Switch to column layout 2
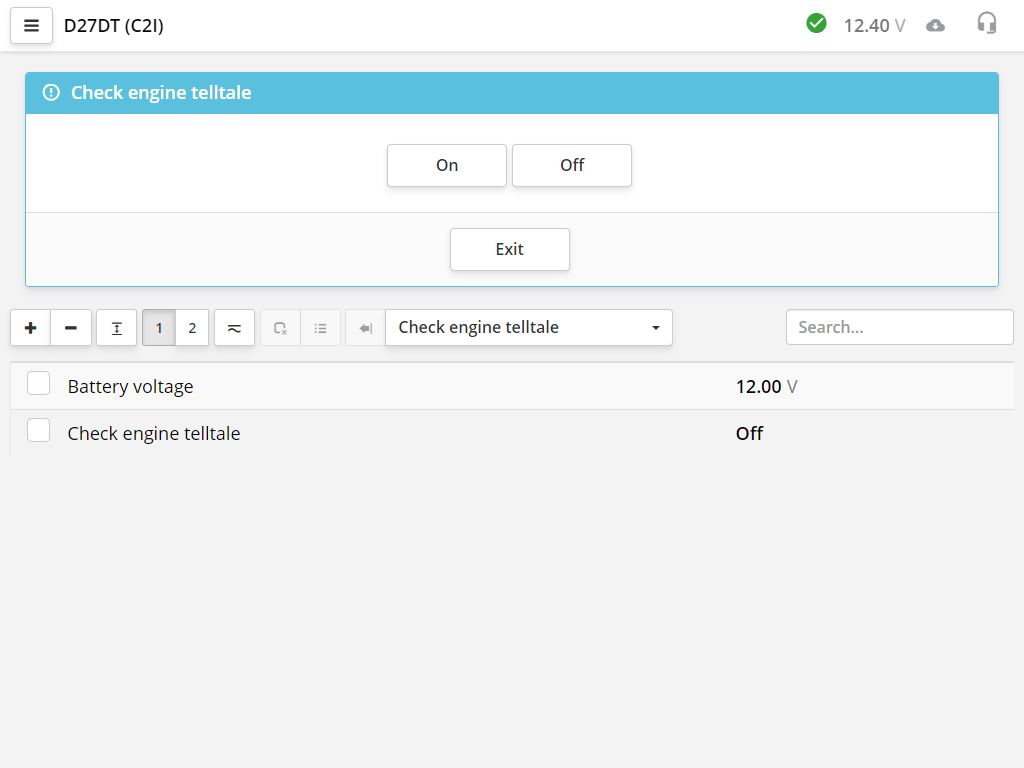1024x768 pixels. pos(192,328)
